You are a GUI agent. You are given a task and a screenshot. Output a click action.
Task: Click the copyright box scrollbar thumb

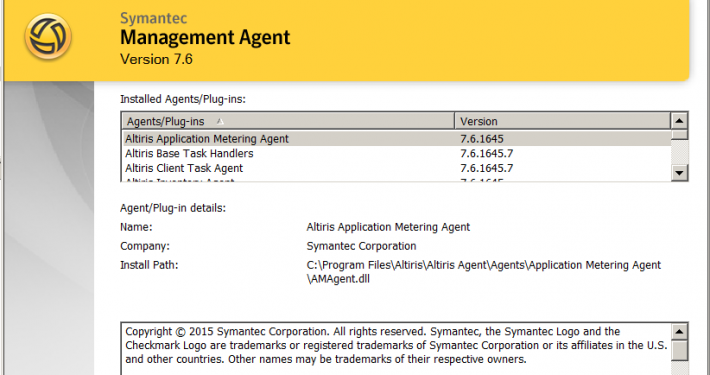pos(679,351)
